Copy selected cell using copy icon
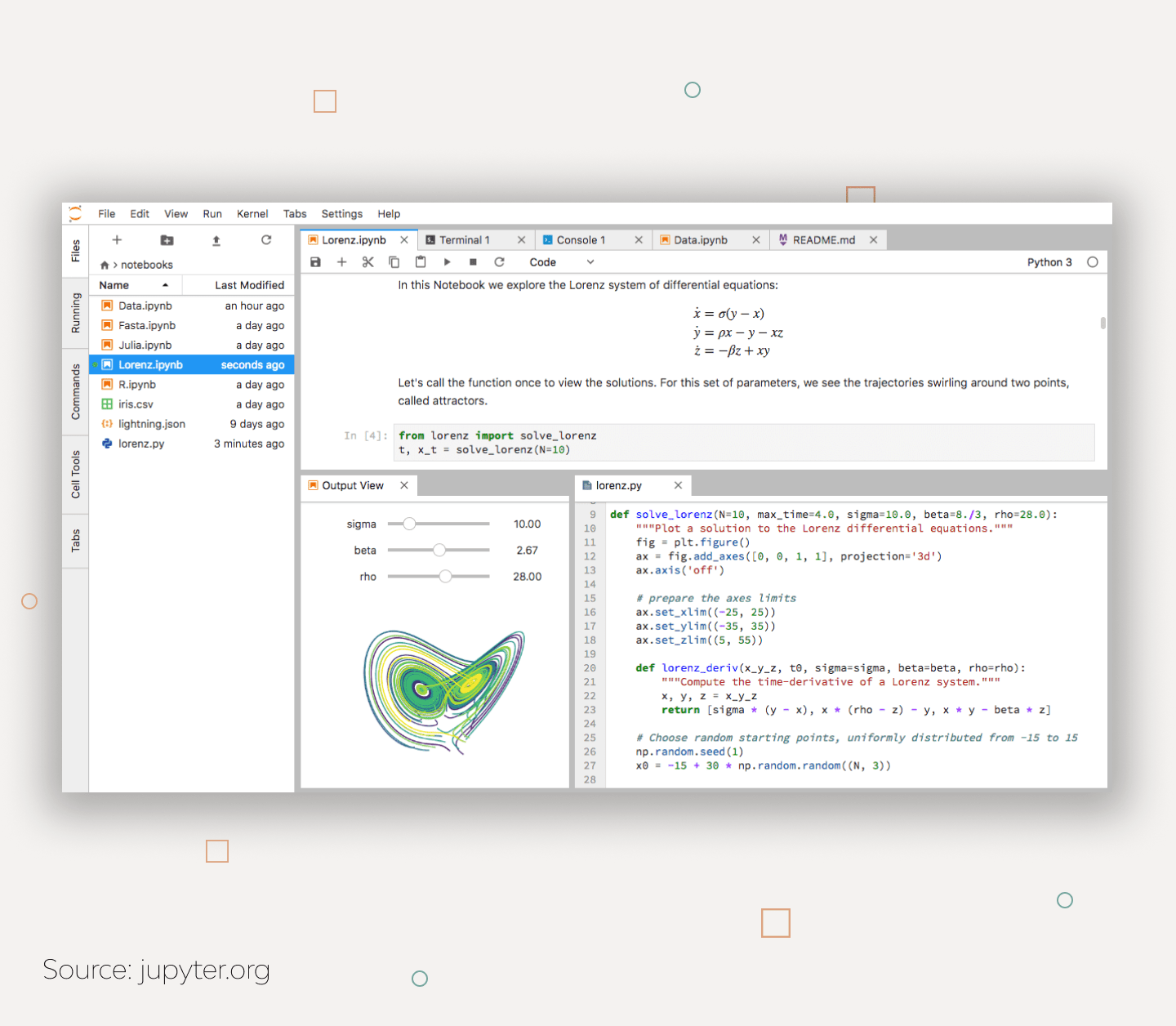 [394, 262]
